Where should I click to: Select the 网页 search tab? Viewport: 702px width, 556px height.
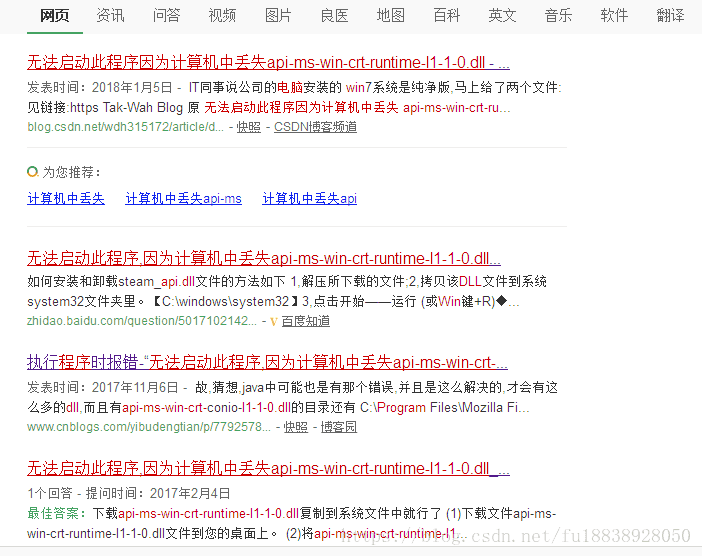click(x=55, y=16)
